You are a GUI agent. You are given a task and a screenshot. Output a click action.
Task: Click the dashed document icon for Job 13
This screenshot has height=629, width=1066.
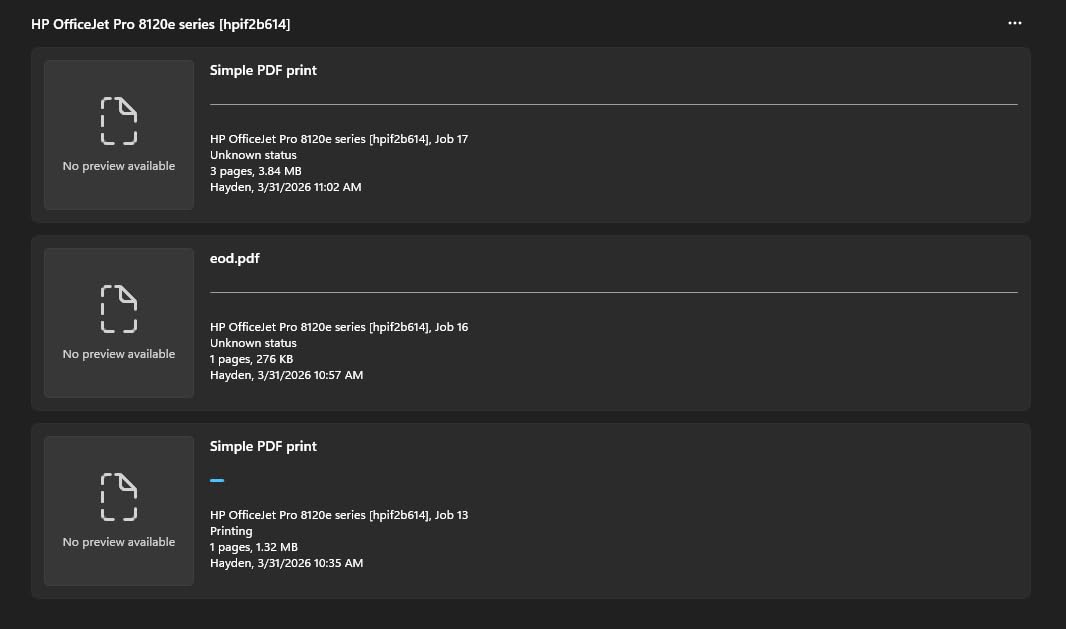[119, 497]
